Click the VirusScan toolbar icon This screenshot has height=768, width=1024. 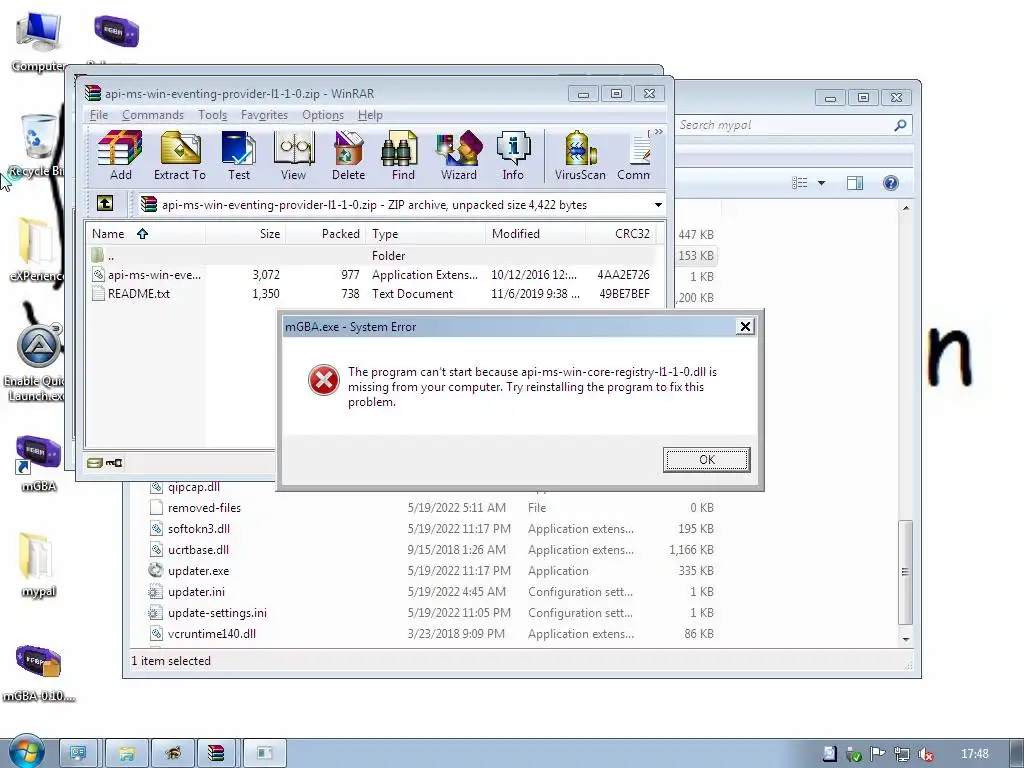(x=580, y=155)
